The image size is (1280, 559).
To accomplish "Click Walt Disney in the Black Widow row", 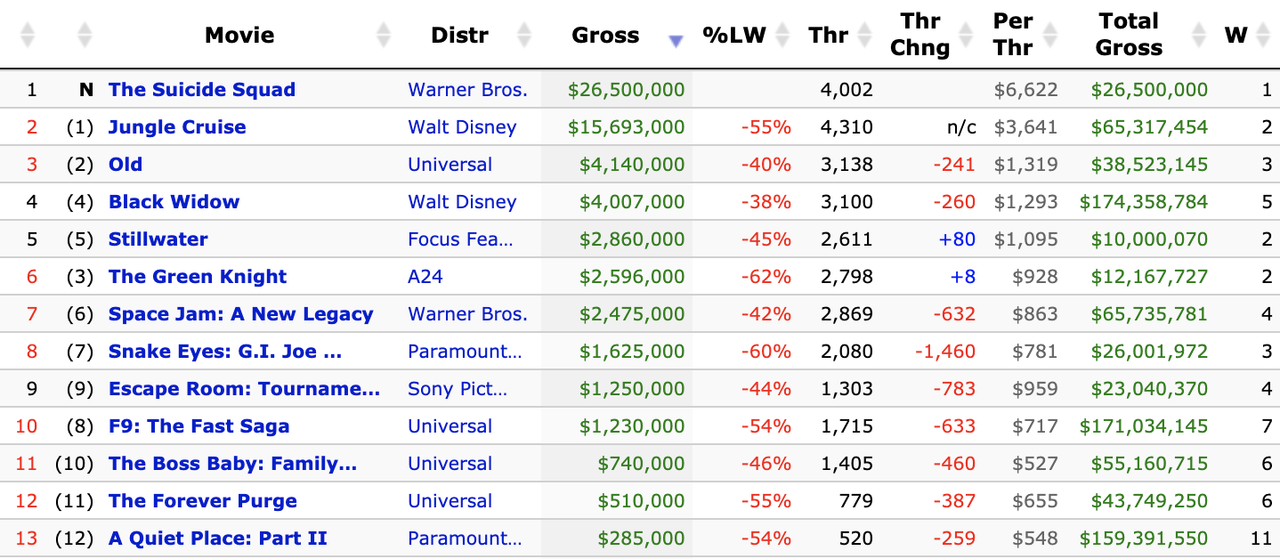I will (462, 202).
